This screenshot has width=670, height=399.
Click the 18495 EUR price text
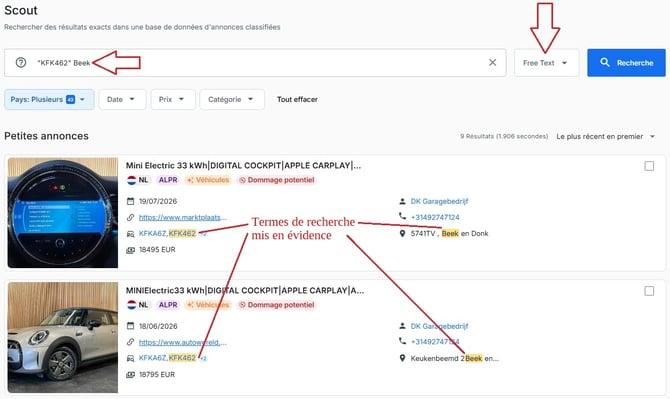(157, 249)
